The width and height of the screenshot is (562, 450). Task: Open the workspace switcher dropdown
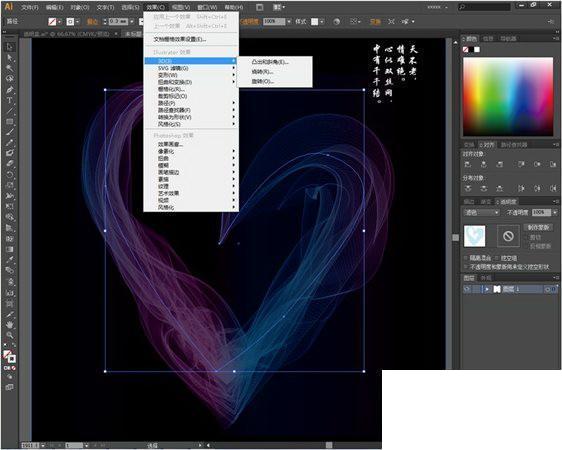coord(437,7)
